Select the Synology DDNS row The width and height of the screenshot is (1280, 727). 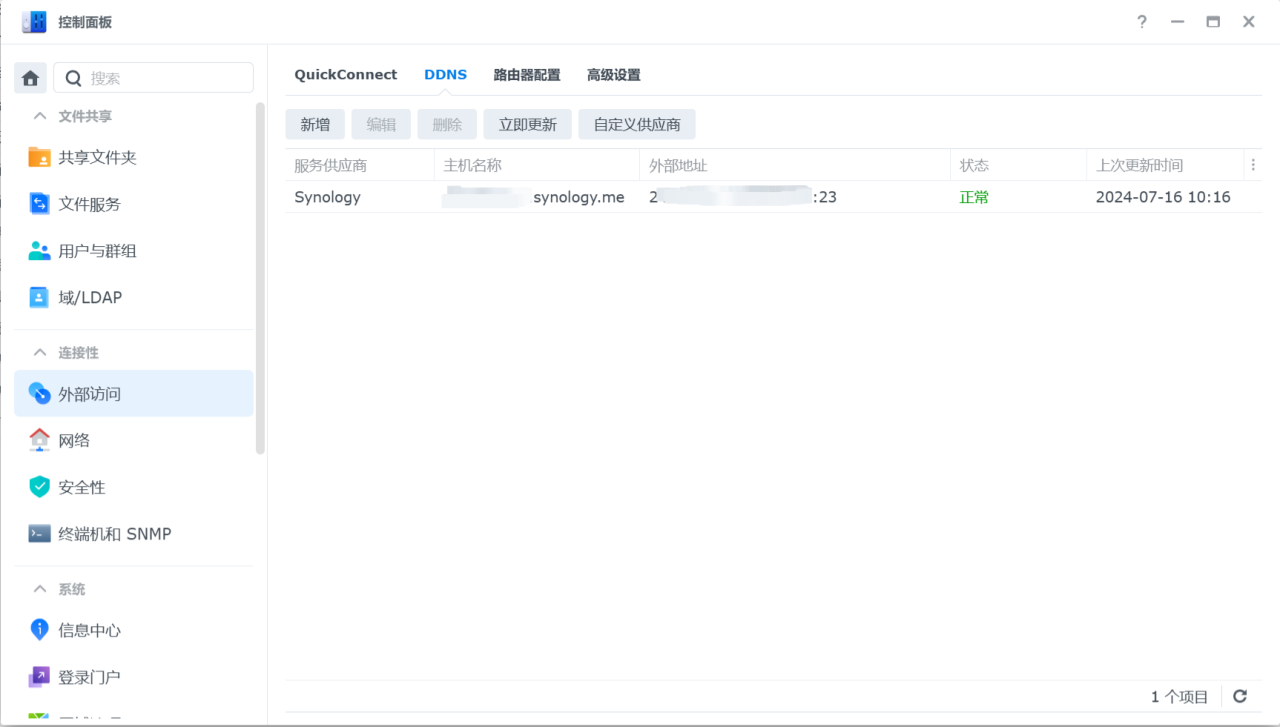point(774,197)
